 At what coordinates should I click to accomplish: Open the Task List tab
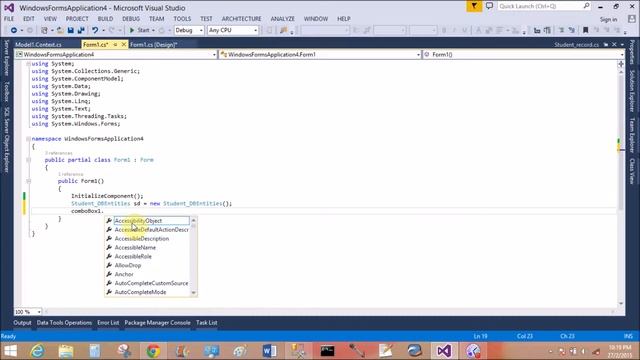207,323
